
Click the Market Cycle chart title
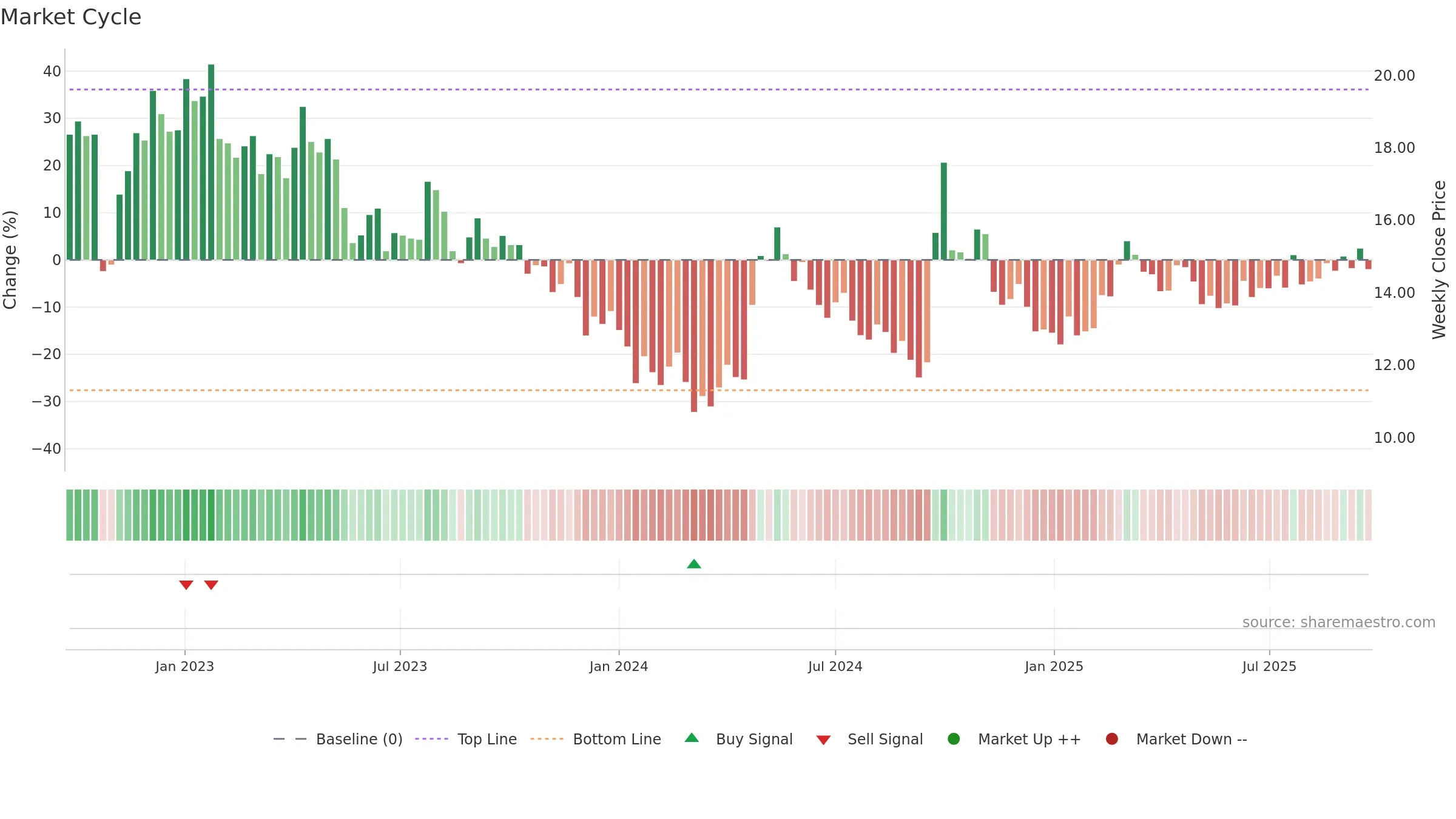click(71, 17)
